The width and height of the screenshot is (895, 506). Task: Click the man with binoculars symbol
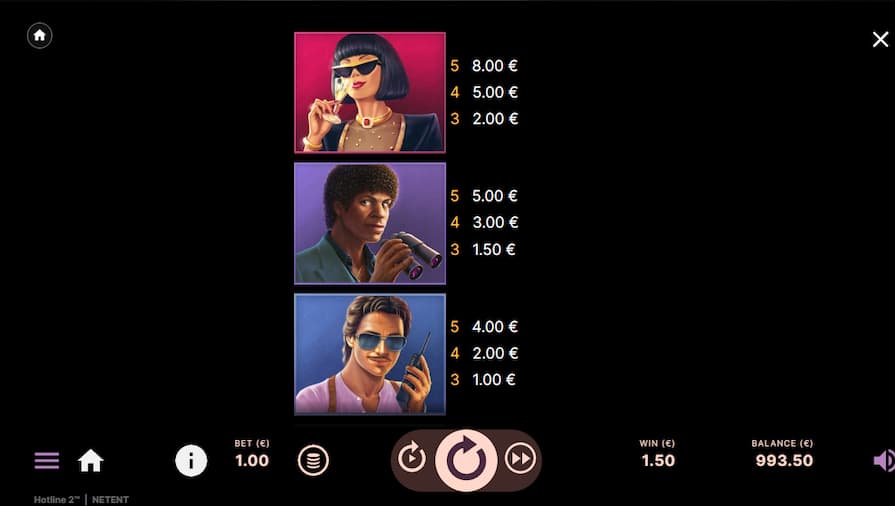tap(370, 223)
